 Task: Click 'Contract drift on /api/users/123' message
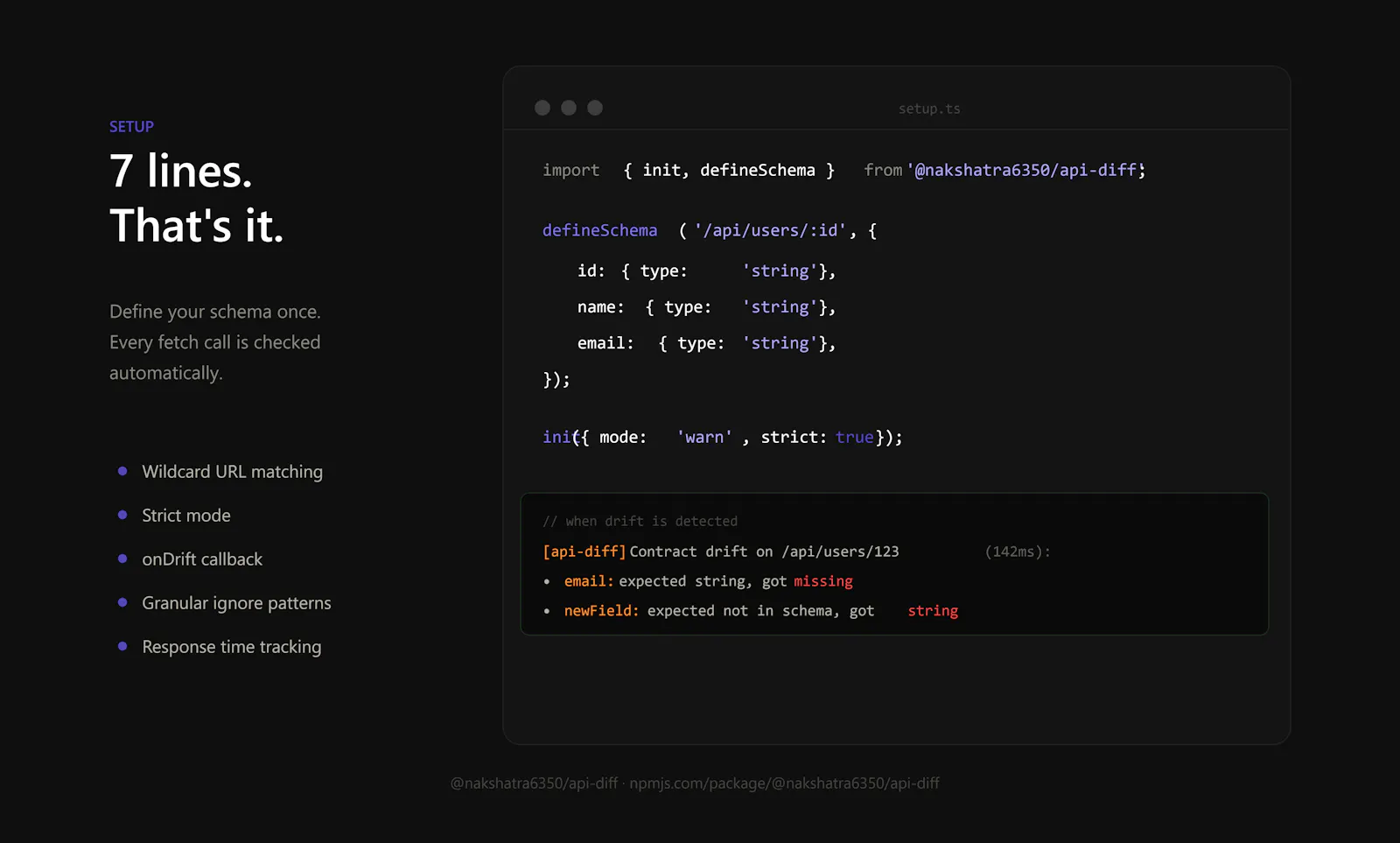(764, 551)
